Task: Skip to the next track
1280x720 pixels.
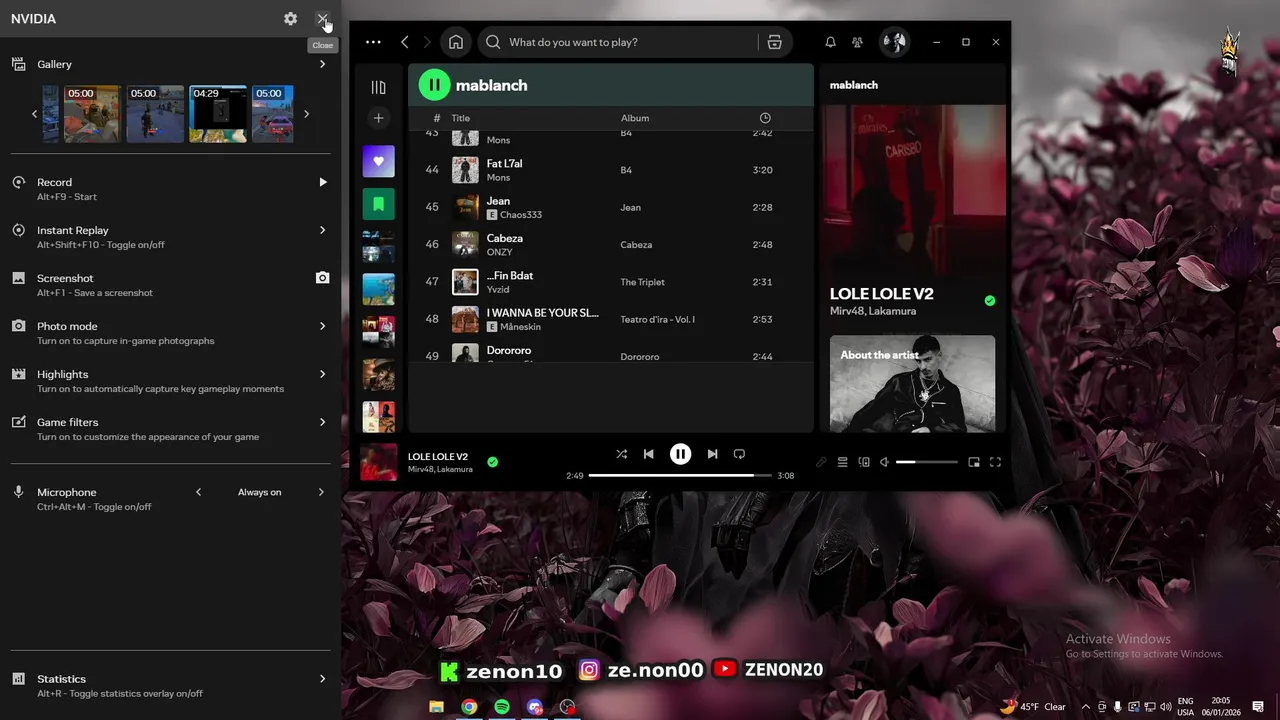Action: tap(712, 454)
